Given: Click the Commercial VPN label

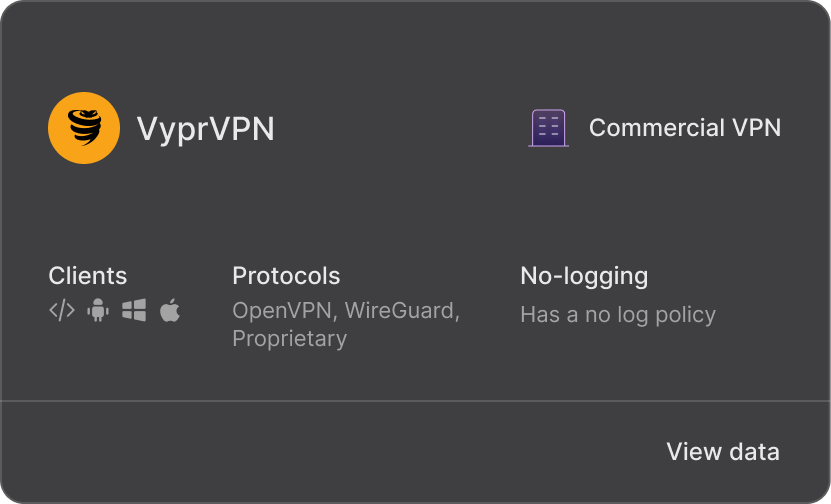Looking at the screenshot, I should [685, 128].
